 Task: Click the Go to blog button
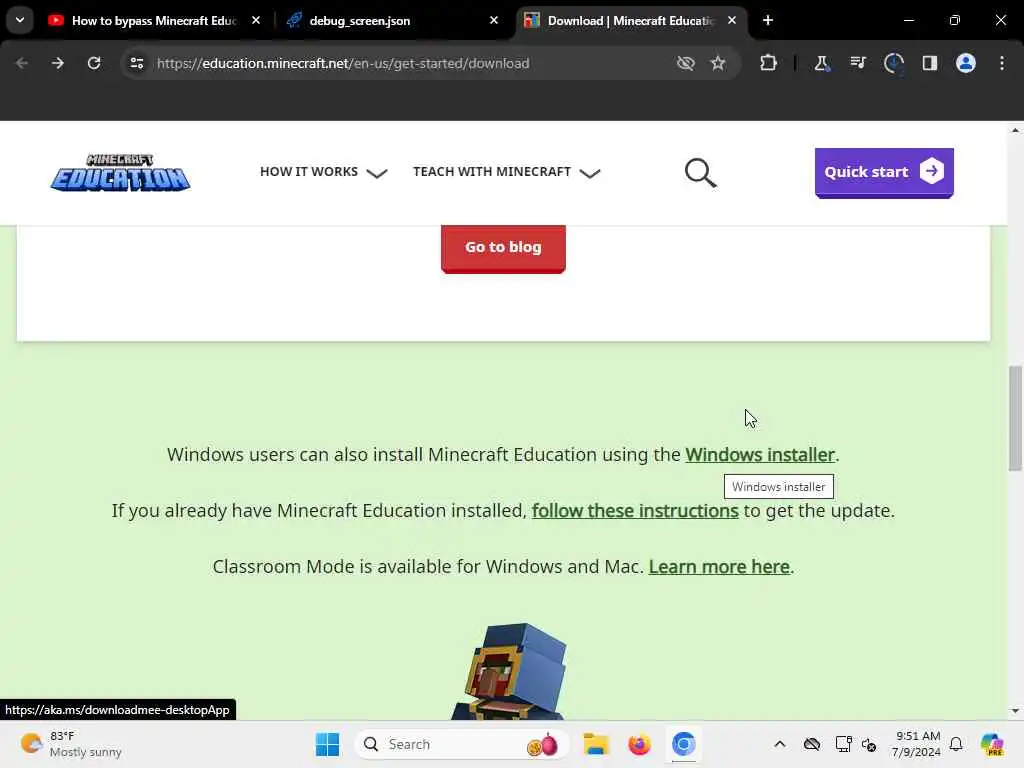click(503, 248)
